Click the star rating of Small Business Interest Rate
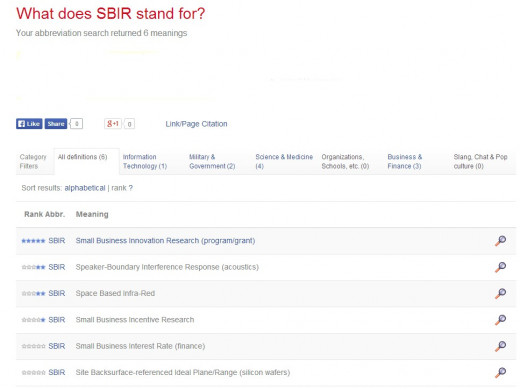Viewport: 520px width, 389px height. tap(33, 346)
